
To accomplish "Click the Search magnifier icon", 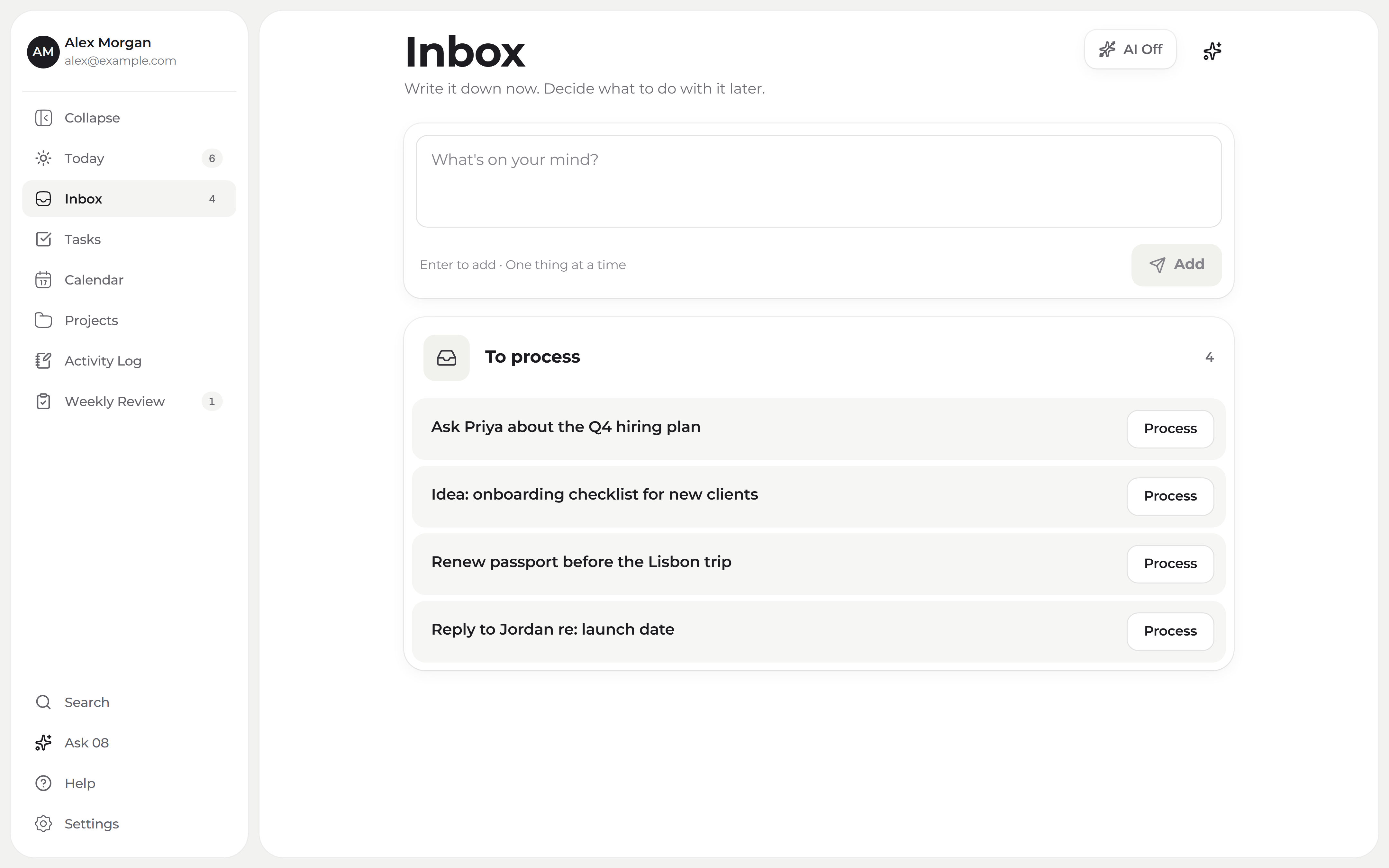I will click(43, 702).
